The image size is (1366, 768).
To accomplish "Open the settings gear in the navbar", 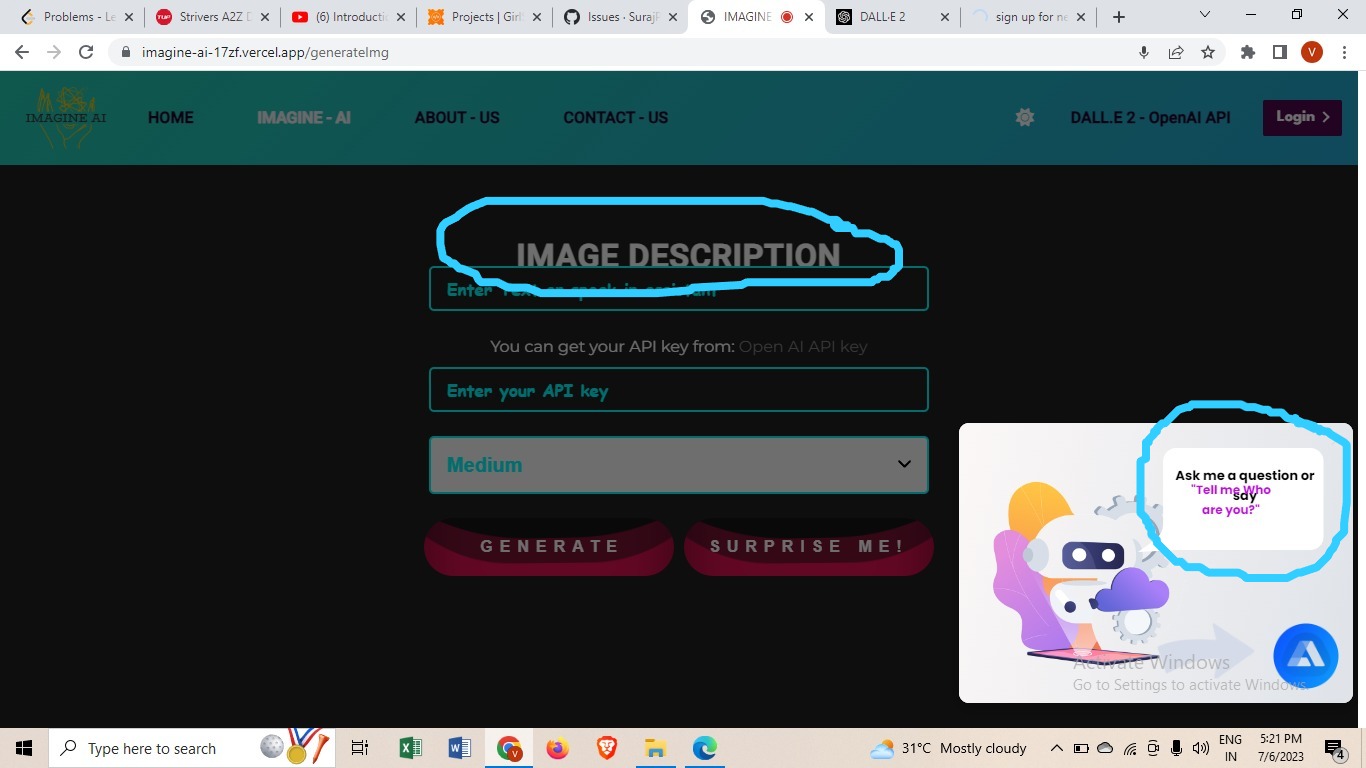I will 1024,117.
